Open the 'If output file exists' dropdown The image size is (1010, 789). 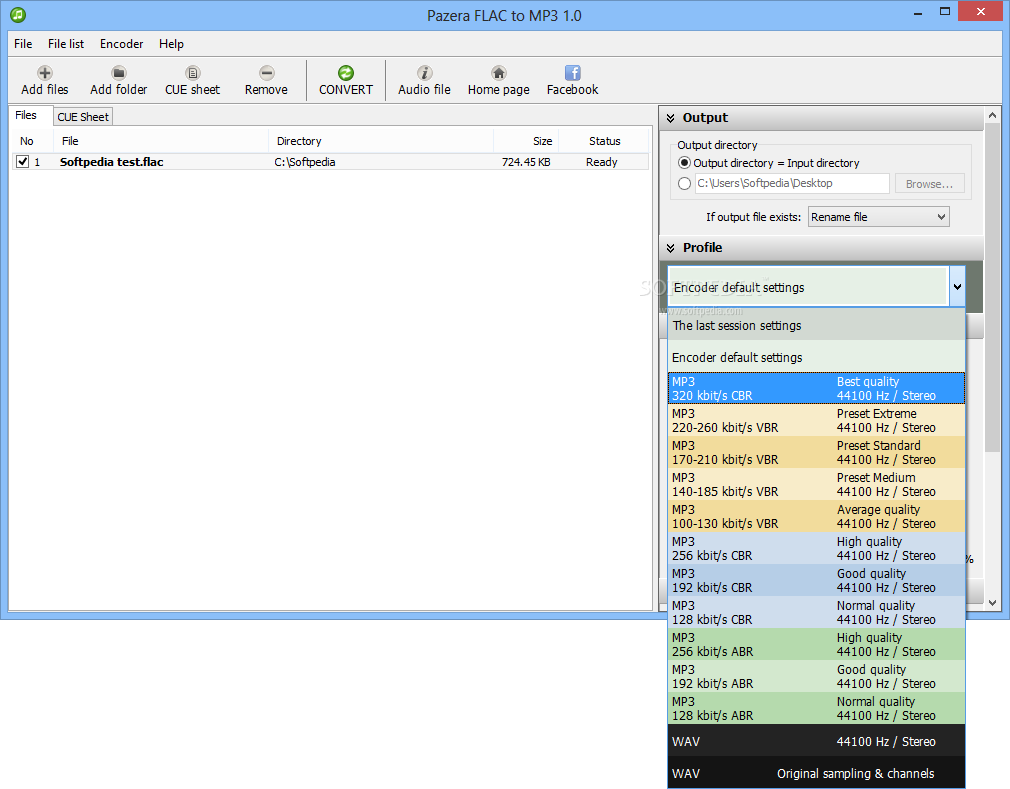click(879, 217)
